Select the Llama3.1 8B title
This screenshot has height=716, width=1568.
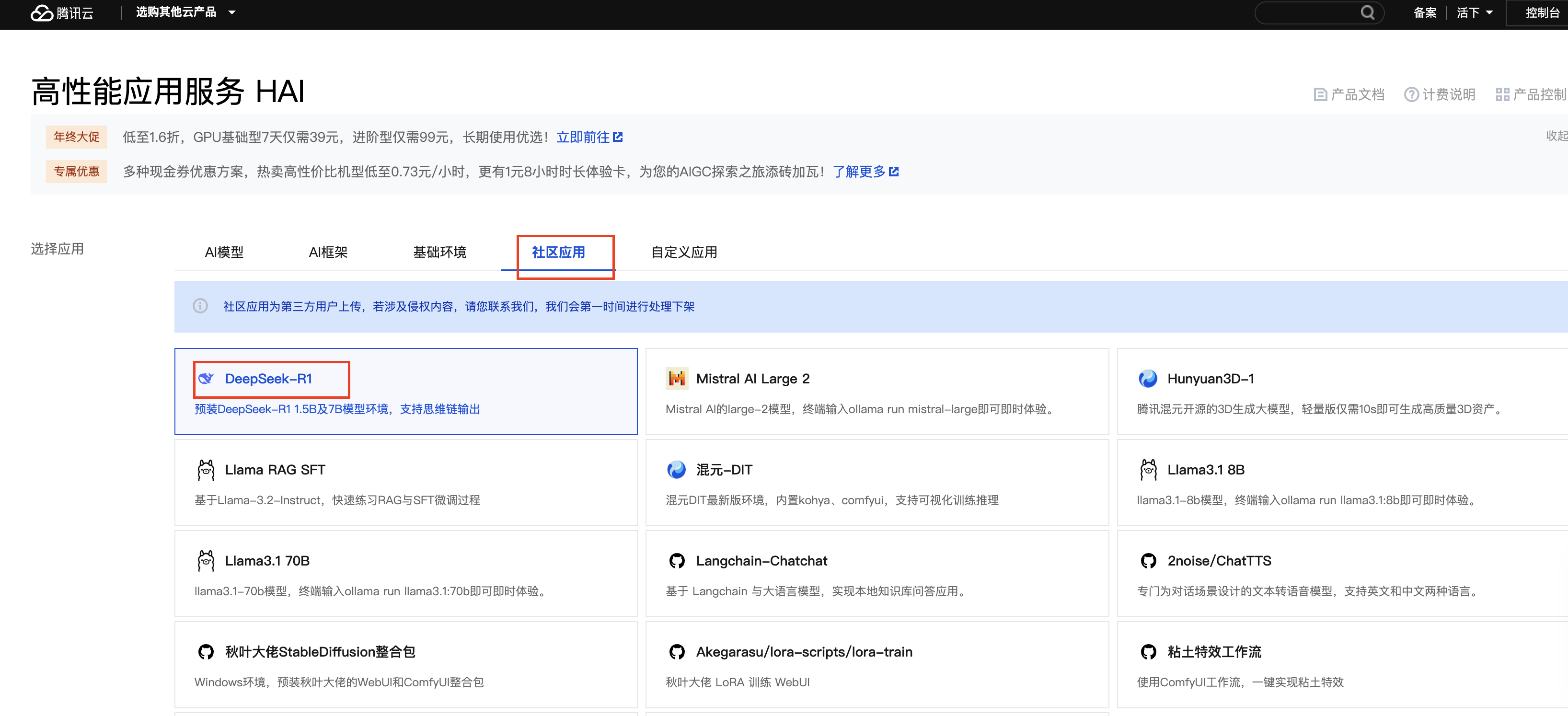point(1206,470)
